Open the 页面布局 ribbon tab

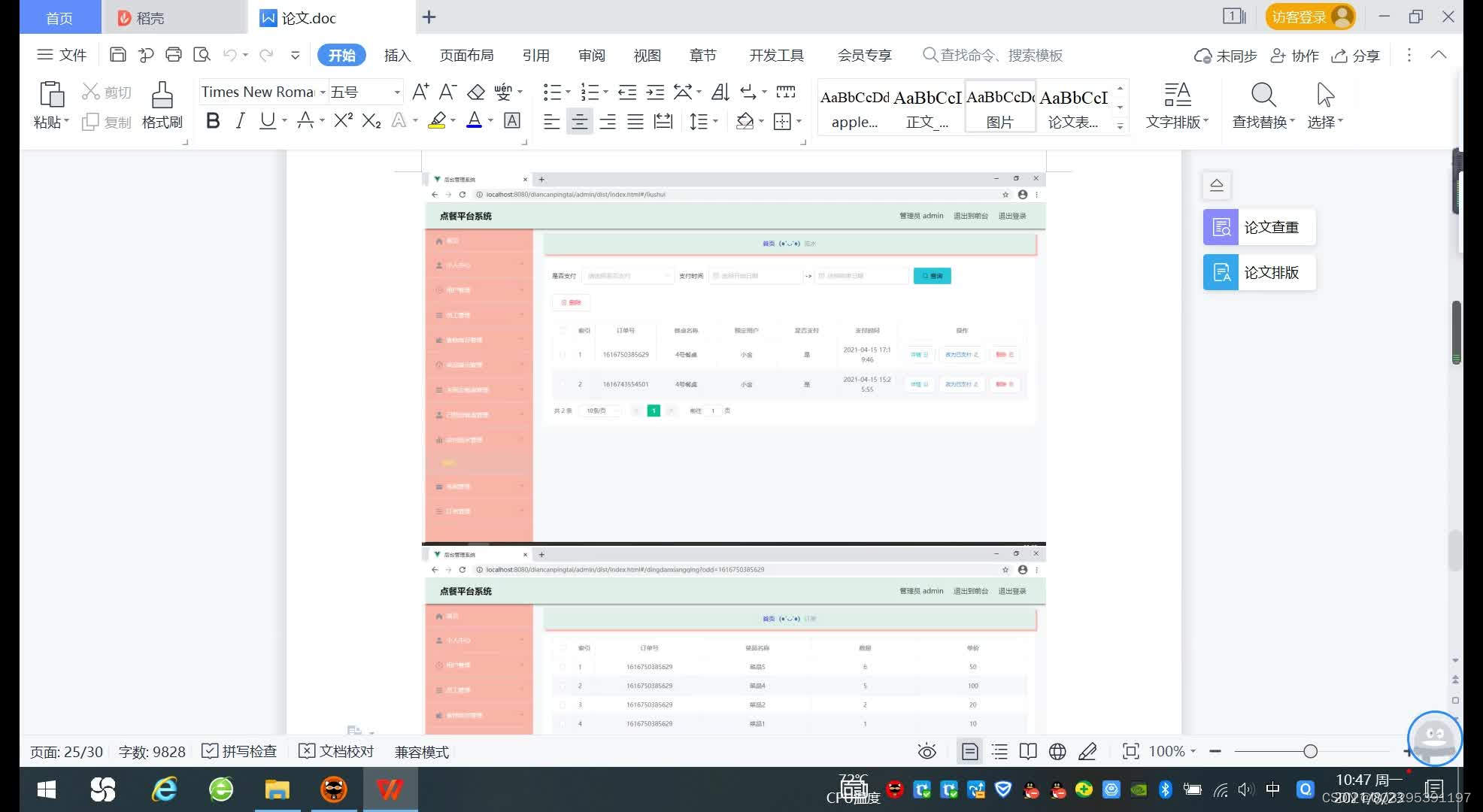coord(466,55)
